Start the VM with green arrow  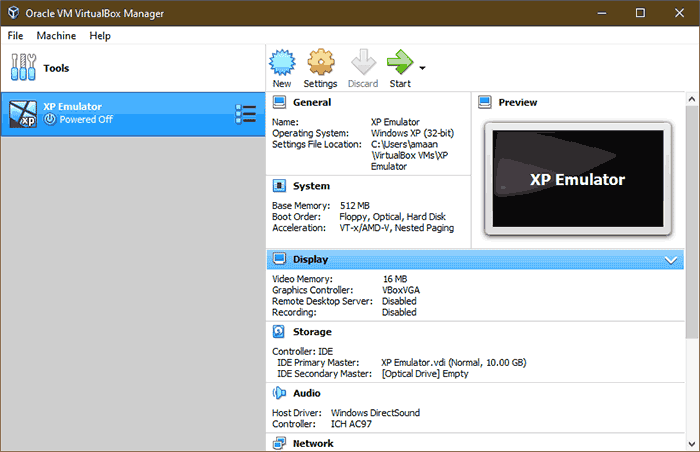pyautogui.click(x=400, y=62)
